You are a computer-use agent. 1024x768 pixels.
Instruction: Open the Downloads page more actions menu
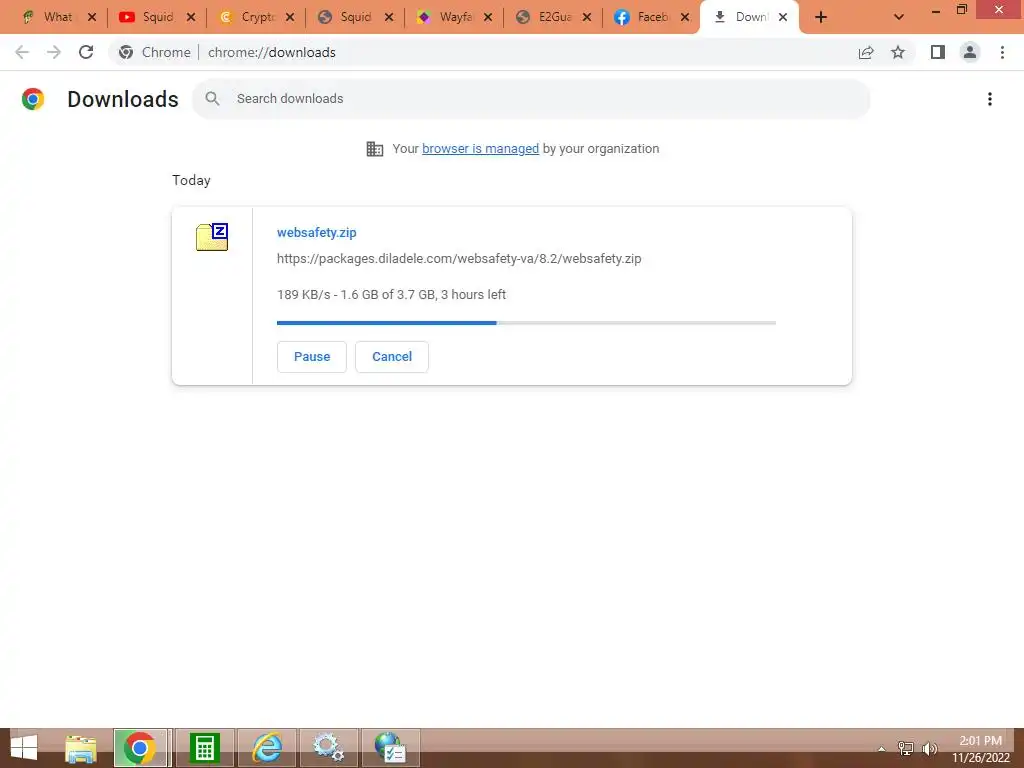pyautogui.click(x=989, y=99)
